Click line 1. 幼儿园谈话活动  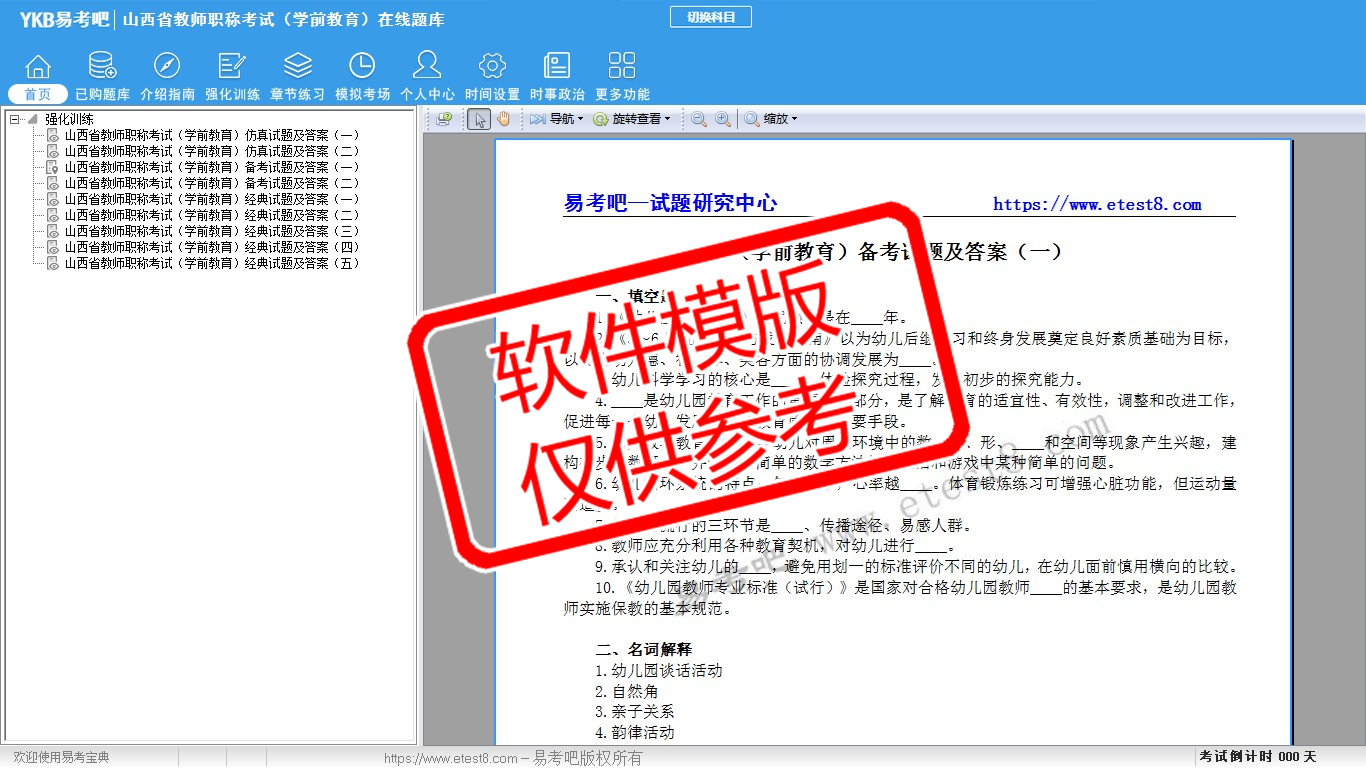pyautogui.click(x=658, y=671)
